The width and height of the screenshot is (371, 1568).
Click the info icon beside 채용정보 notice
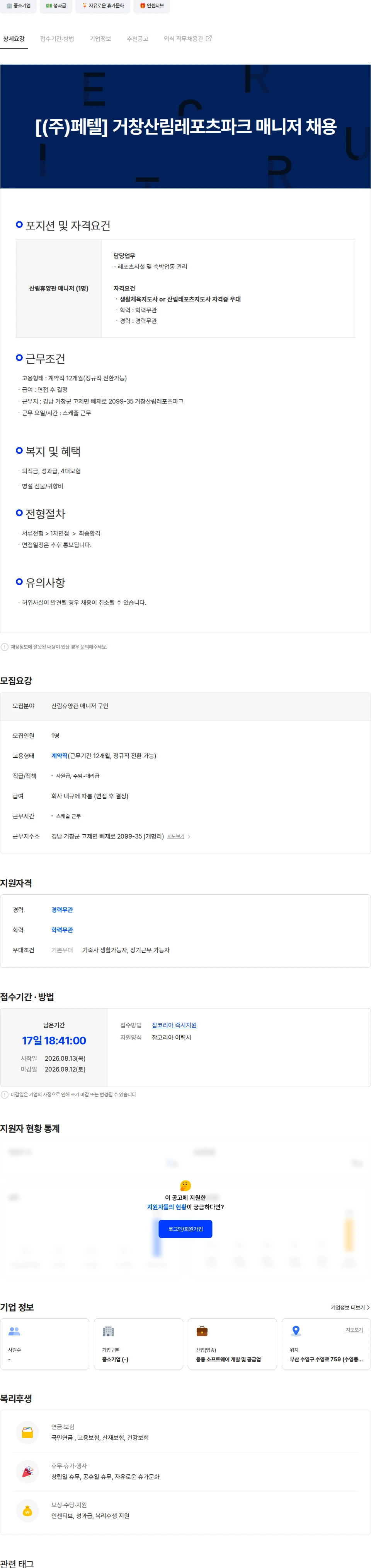click(5, 647)
